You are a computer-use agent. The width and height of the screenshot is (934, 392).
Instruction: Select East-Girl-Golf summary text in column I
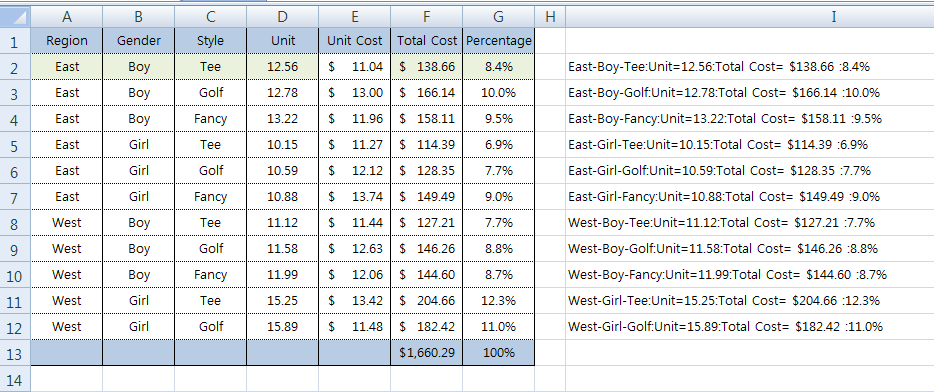coord(720,171)
